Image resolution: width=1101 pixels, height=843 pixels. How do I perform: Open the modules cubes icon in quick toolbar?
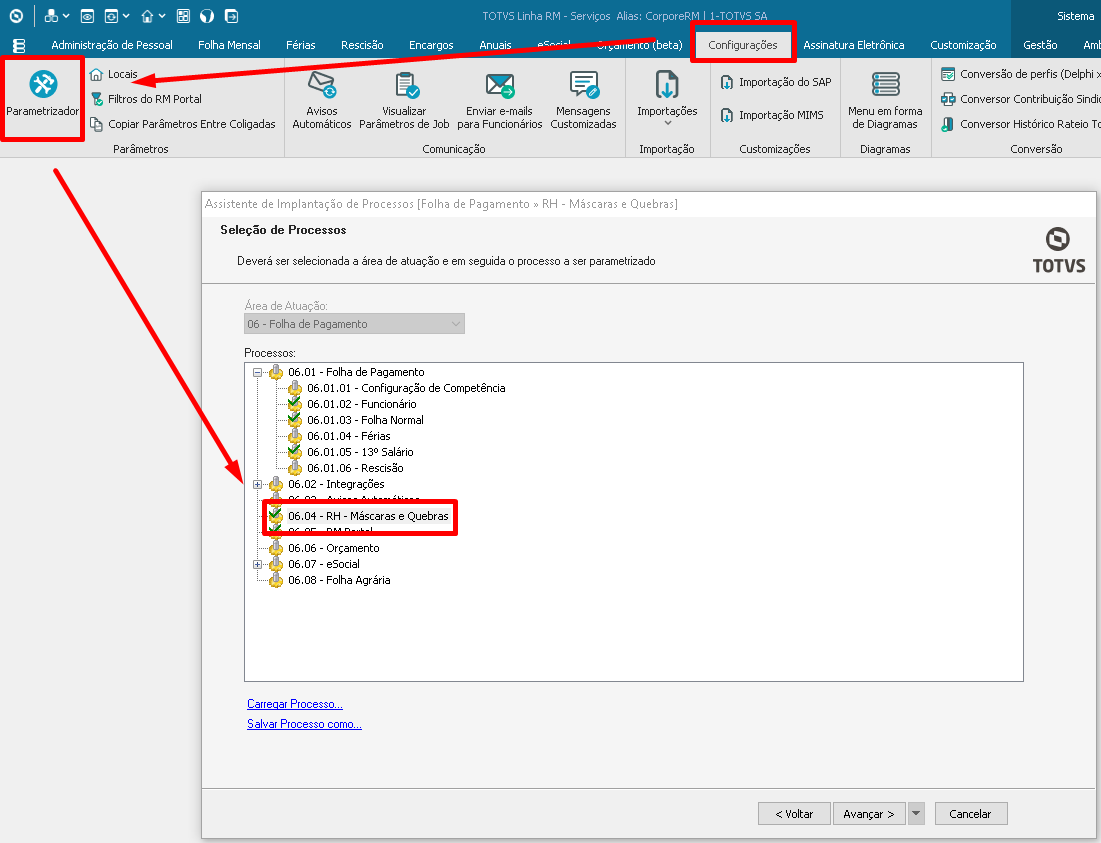tap(51, 15)
